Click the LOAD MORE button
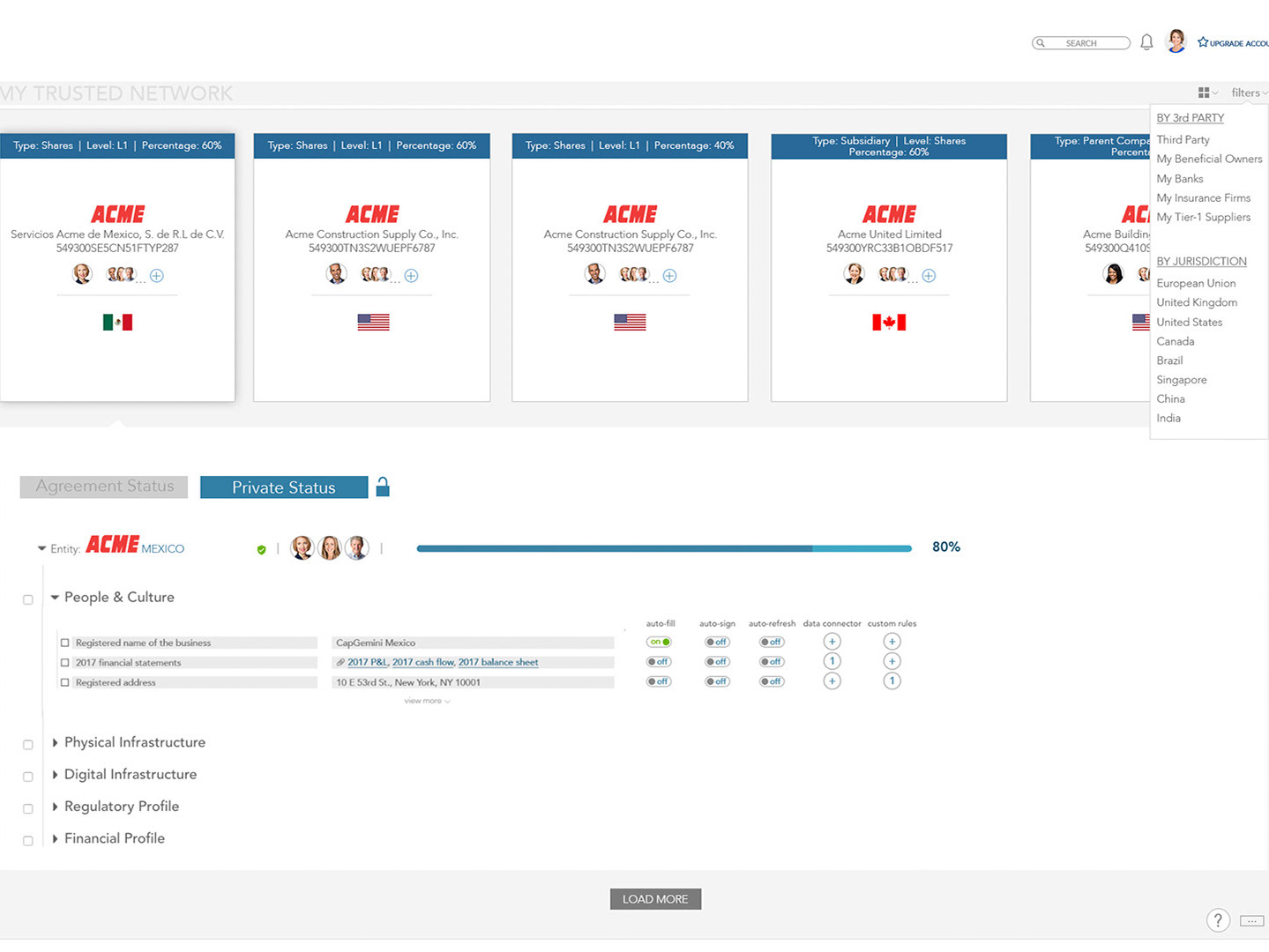 [655, 899]
